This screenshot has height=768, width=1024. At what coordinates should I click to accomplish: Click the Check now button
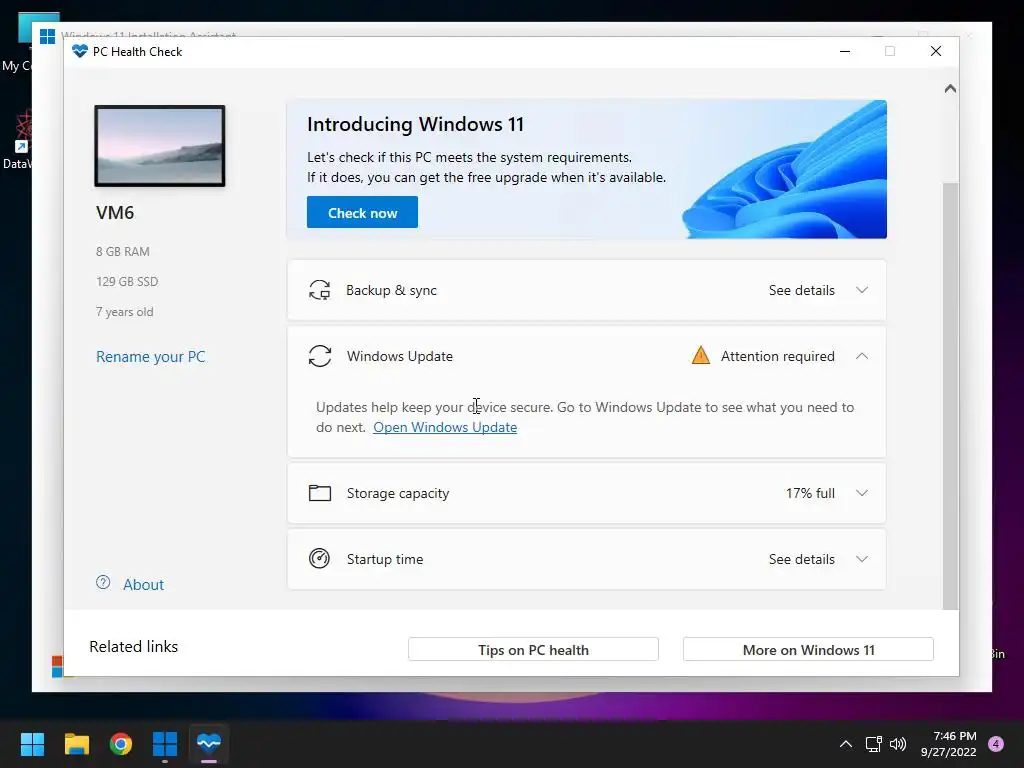click(x=362, y=212)
